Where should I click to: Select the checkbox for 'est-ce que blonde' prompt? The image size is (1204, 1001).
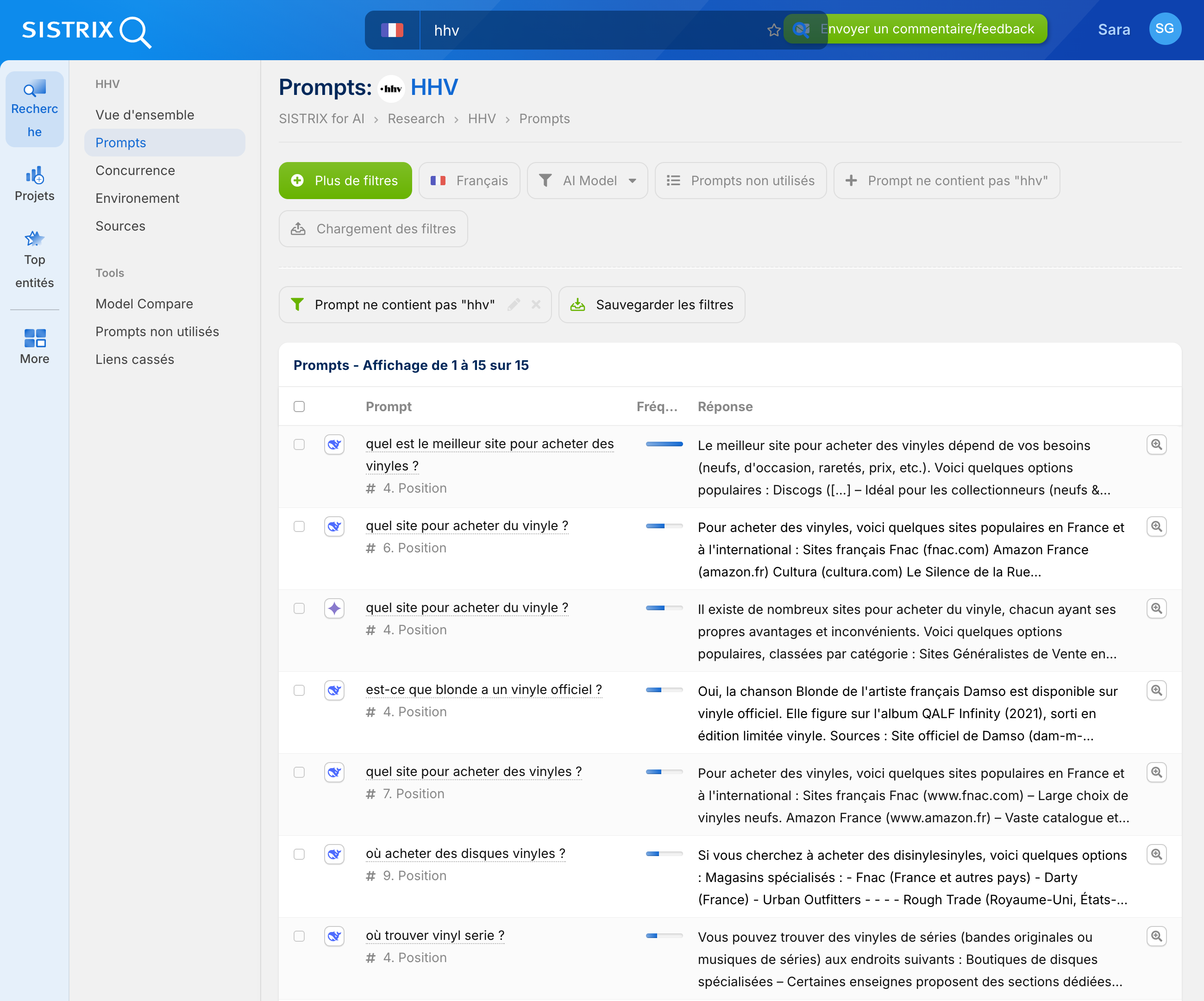[299, 690]
